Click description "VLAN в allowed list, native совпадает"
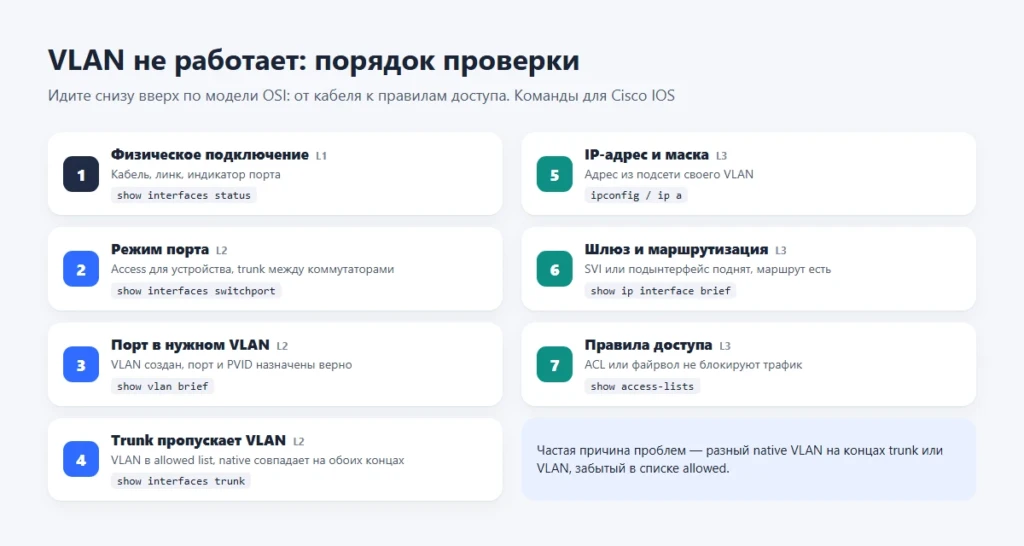This screenshot has width=1024, height=546. [257, 460]
